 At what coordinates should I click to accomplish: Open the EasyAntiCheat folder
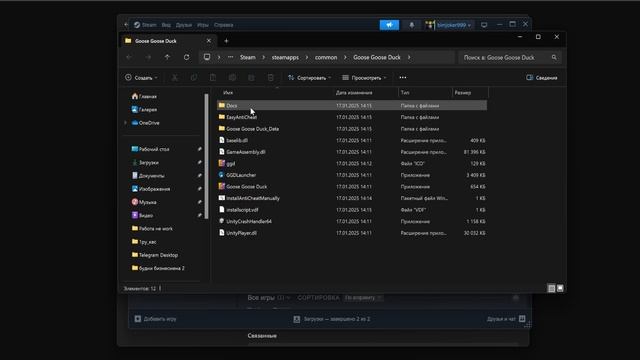[x=241, y=117]
